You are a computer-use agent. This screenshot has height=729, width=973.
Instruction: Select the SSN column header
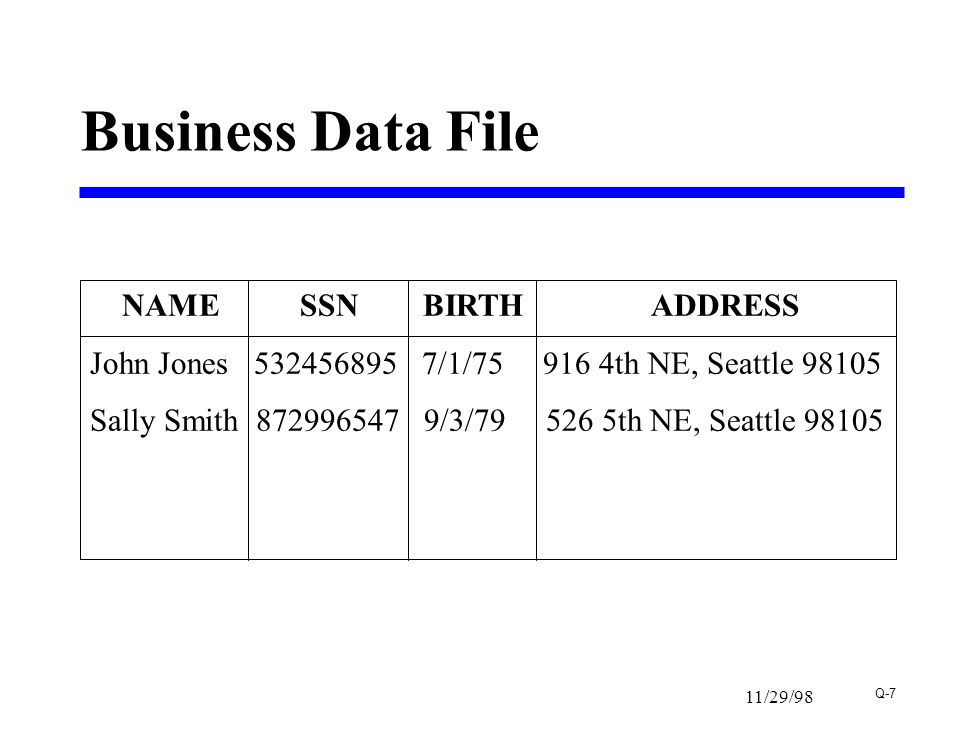pos(328,305)
